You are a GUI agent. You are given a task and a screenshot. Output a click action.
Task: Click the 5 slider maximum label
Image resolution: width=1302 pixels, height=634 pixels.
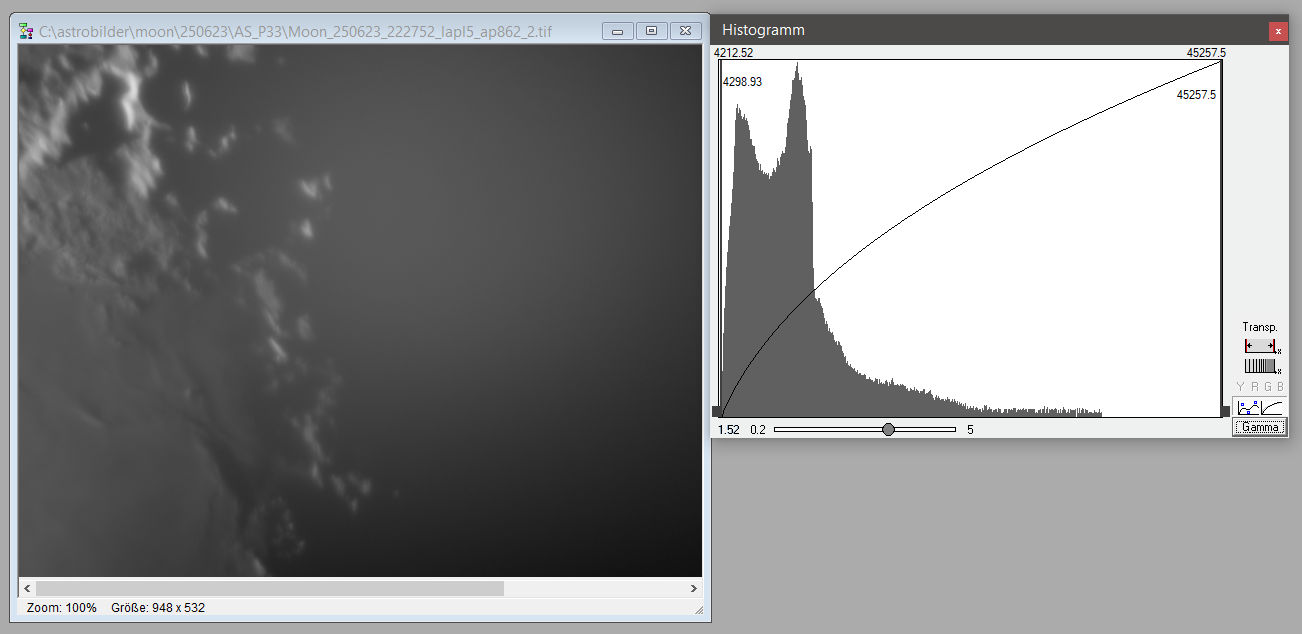click(970, 429)
